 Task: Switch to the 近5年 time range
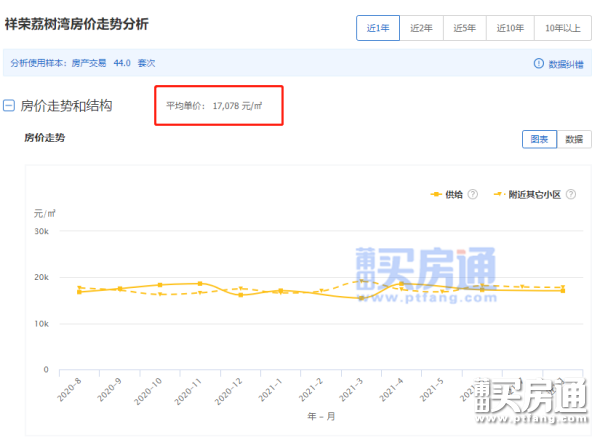point(465,28)
